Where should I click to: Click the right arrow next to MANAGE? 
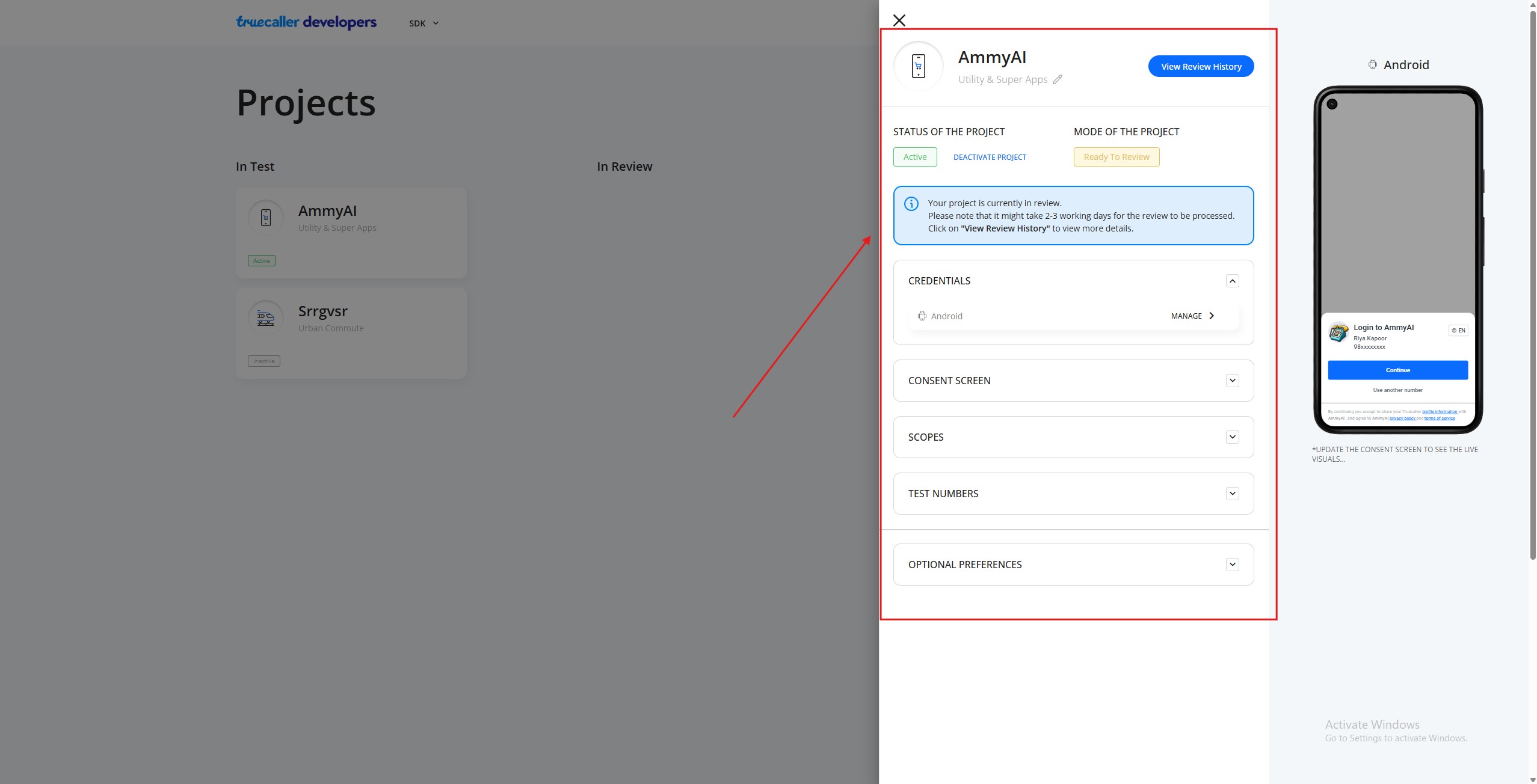pyautogui.click(x=1212, y=316)
